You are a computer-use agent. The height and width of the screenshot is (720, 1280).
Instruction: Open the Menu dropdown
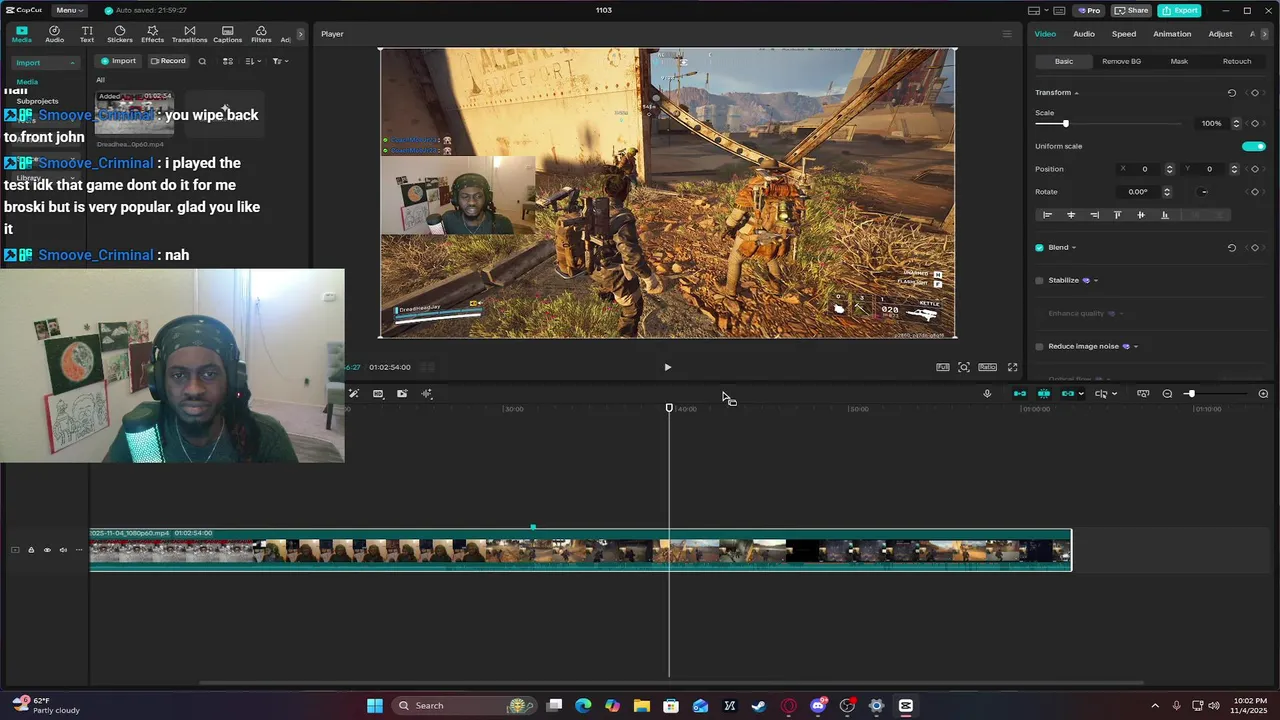coord(69,10)
